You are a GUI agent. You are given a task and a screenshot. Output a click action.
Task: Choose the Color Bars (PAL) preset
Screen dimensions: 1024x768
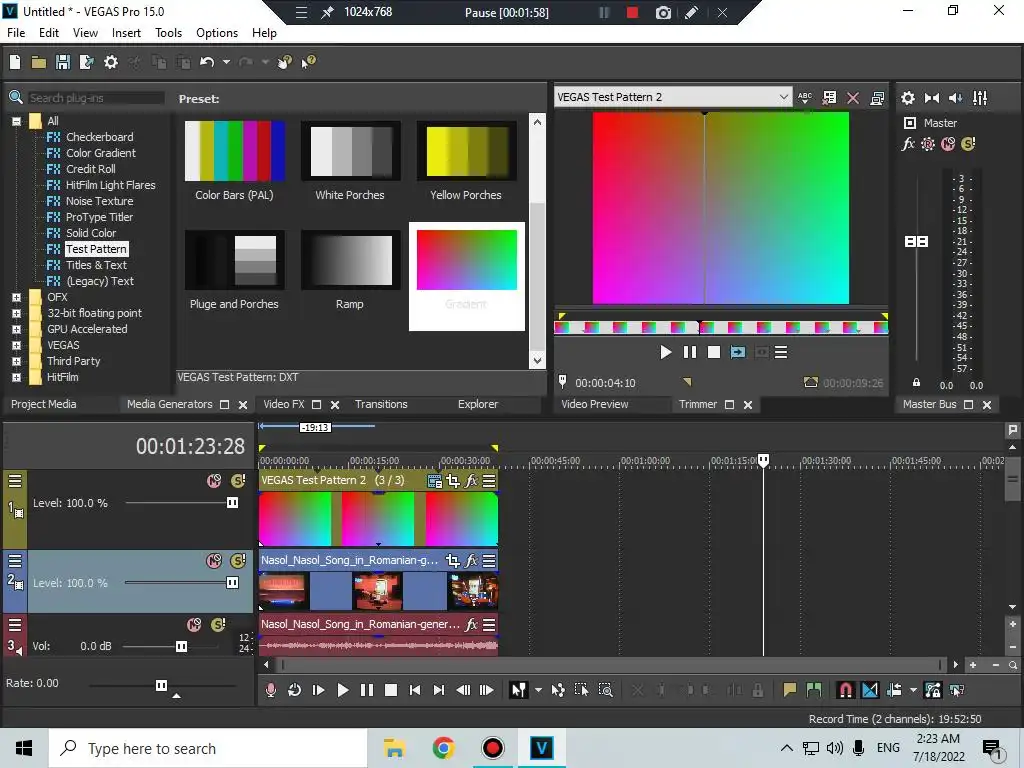[234, 152]
